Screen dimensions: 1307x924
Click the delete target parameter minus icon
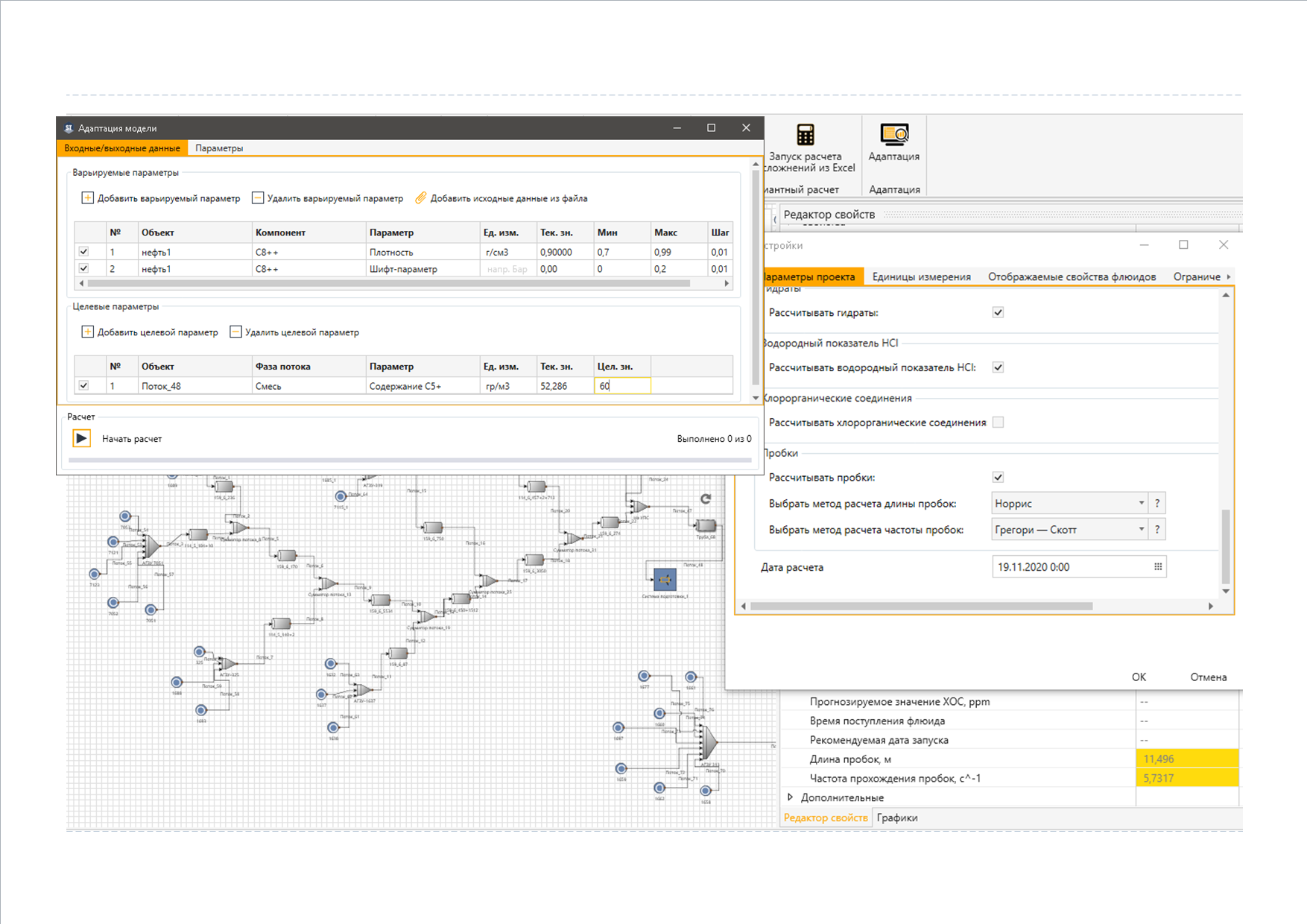click(235, 332)
